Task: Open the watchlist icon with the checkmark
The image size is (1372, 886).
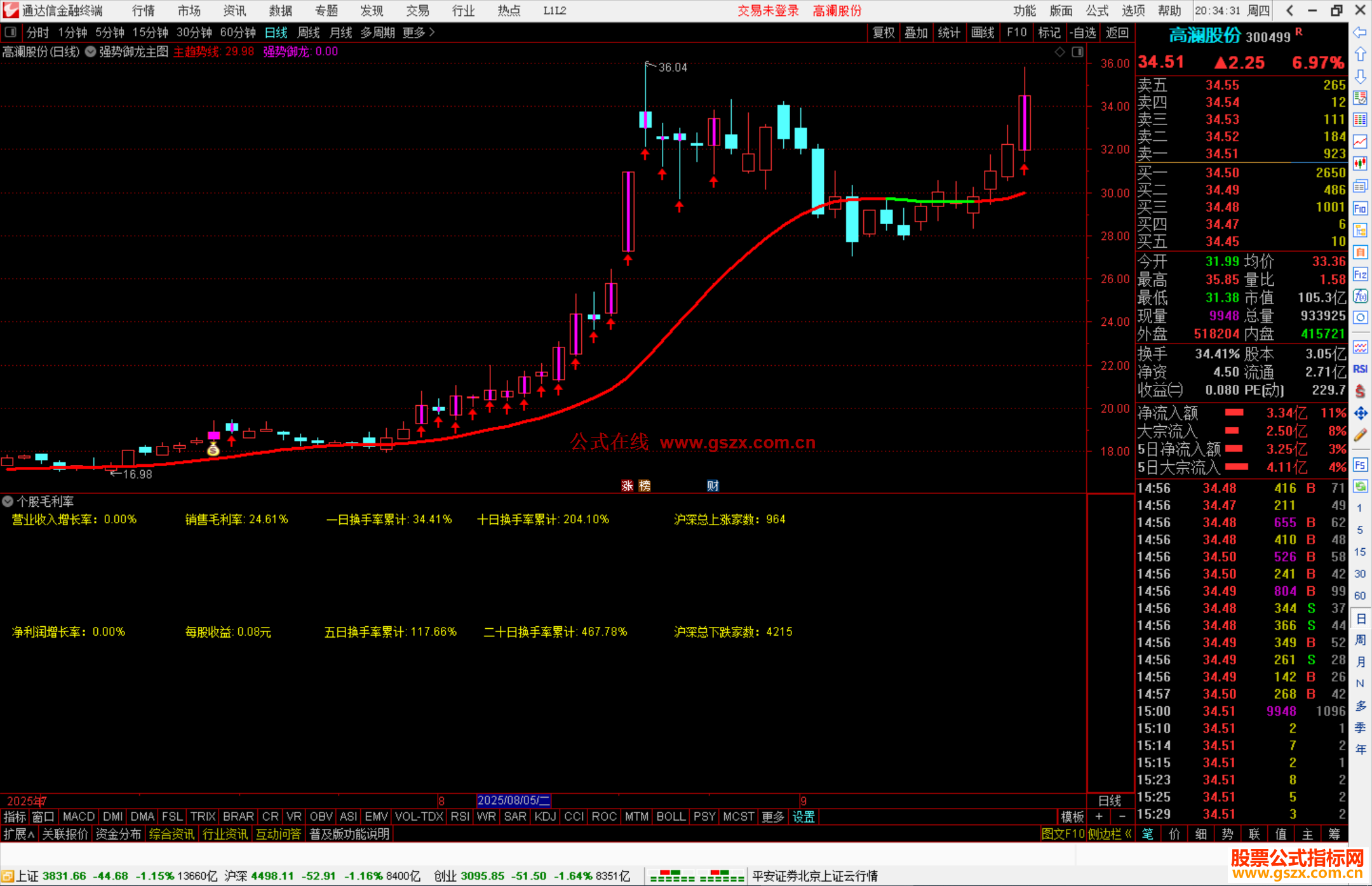Action: pyautogui.click(x=1360, y=98)
